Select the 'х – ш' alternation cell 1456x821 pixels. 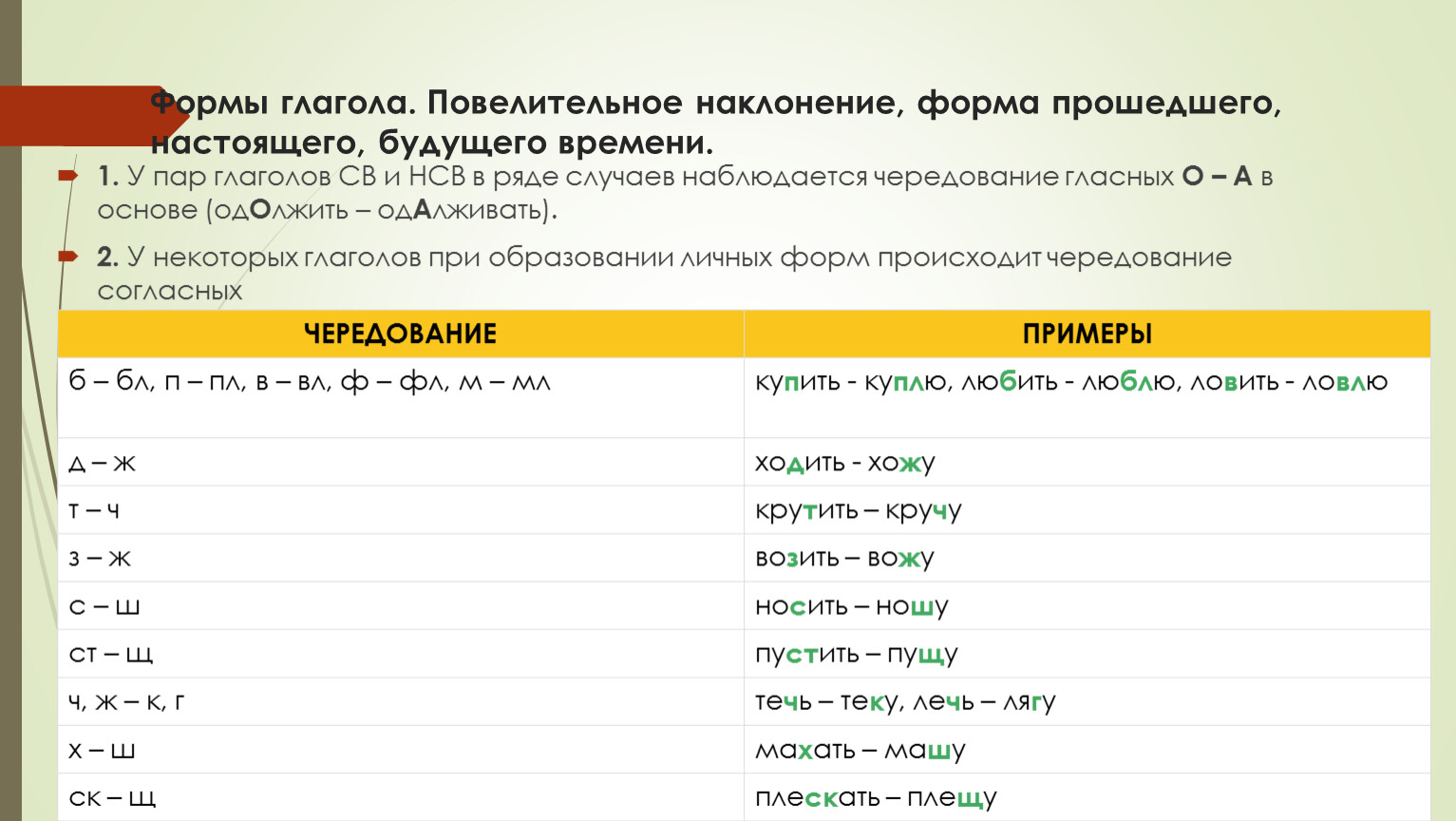[x=102, y=750]
